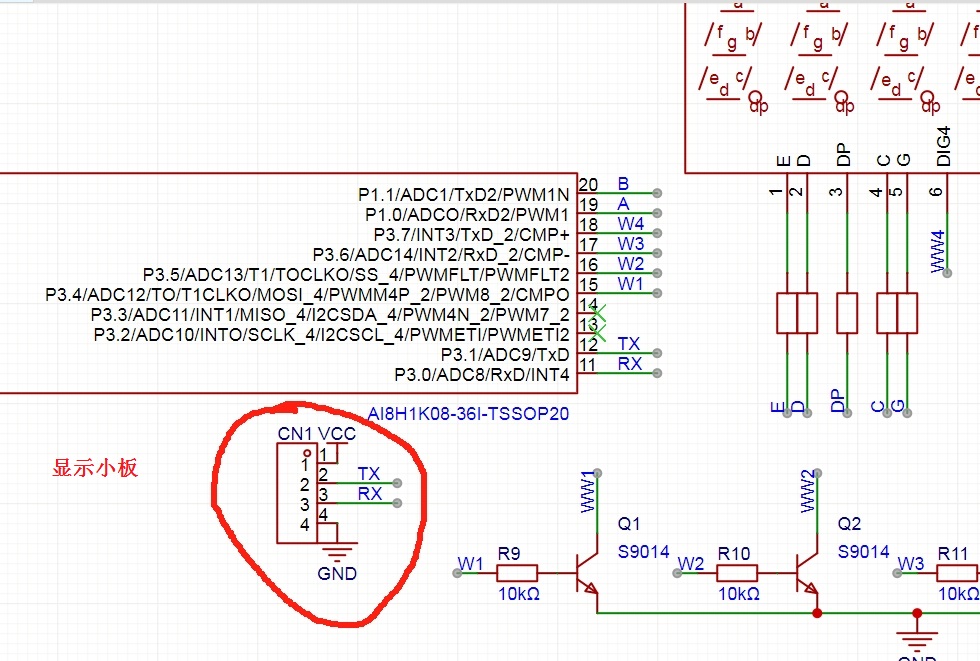The height and width of the screenshot is (661, 980).
Task: Click the R10 resistor body
Action: click(x=737, y=573)
